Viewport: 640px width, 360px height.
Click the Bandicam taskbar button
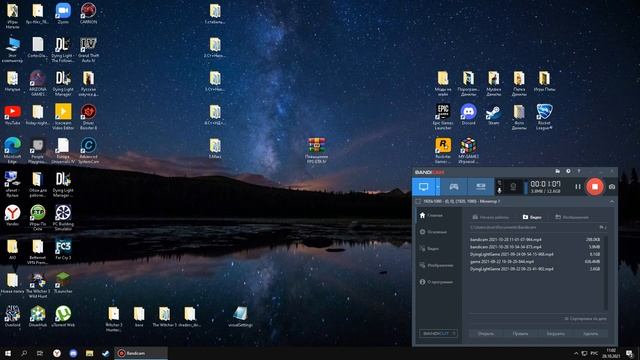pyautogui.click(x=141, y=353)
